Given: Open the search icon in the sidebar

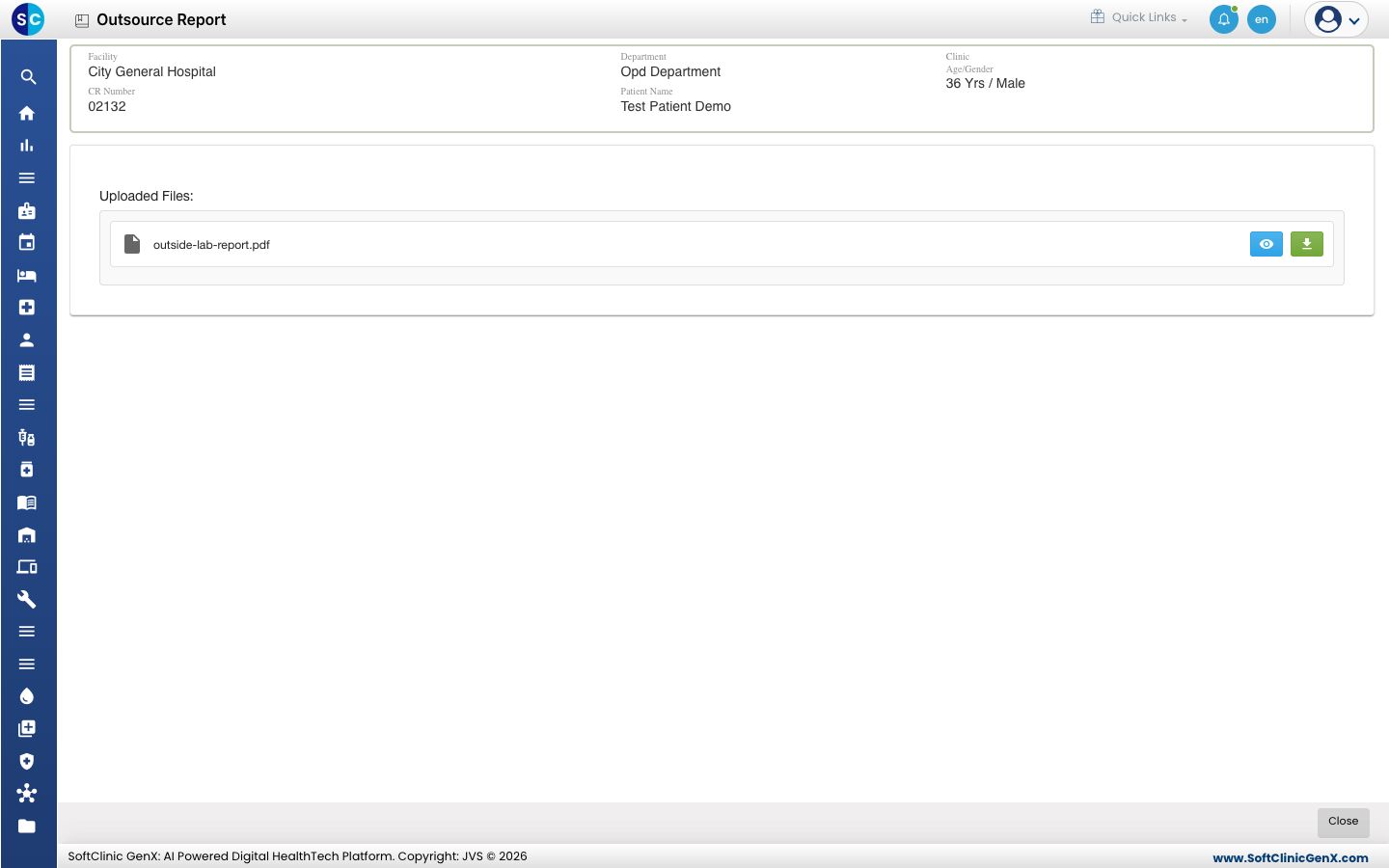Looking at the screenshot, I should pos(28,77).
